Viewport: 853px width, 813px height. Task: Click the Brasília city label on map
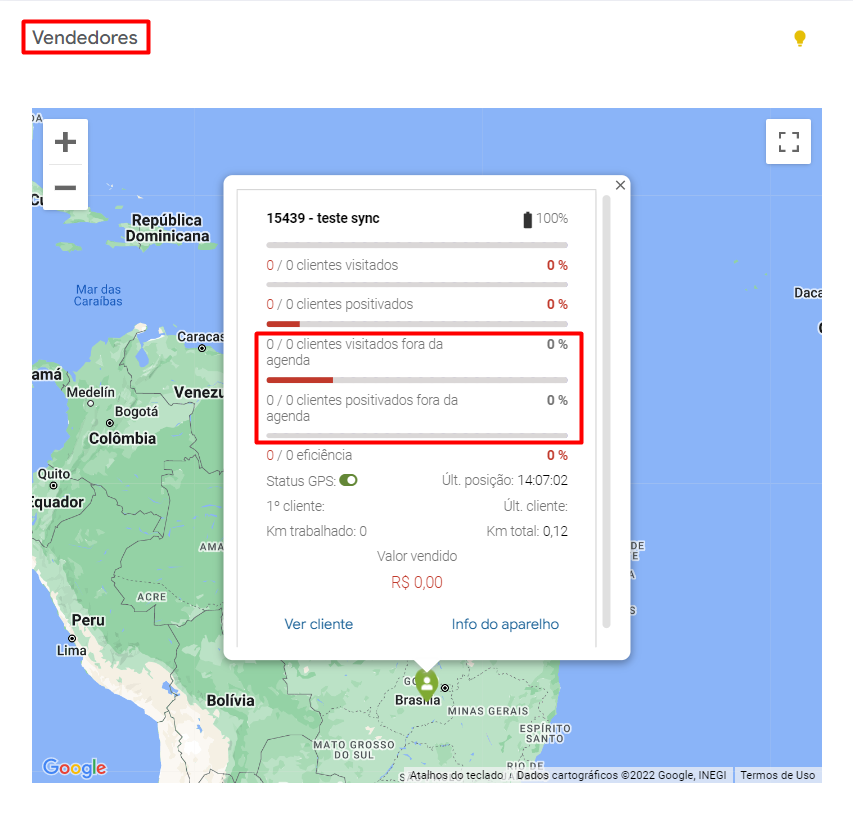pos(417,700)
